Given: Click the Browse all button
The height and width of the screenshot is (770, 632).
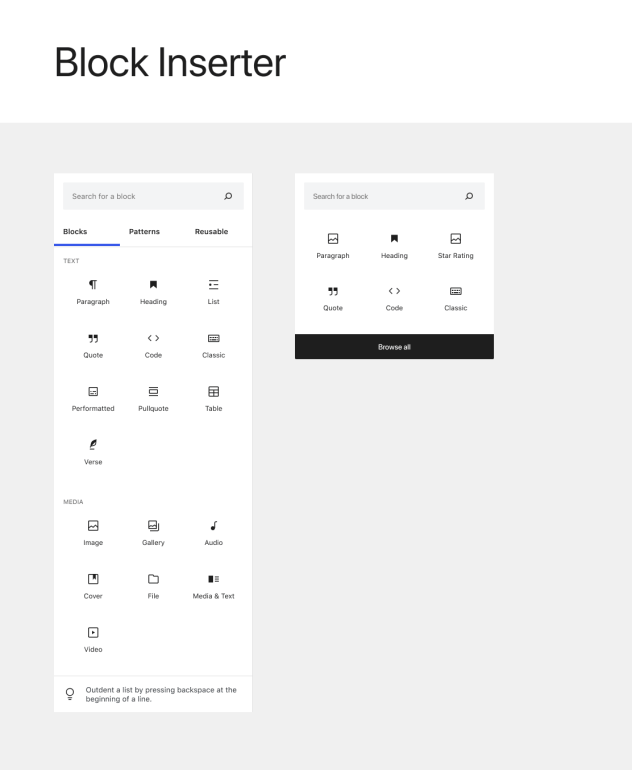Looking at the screenshot, I should pos(394,347).
